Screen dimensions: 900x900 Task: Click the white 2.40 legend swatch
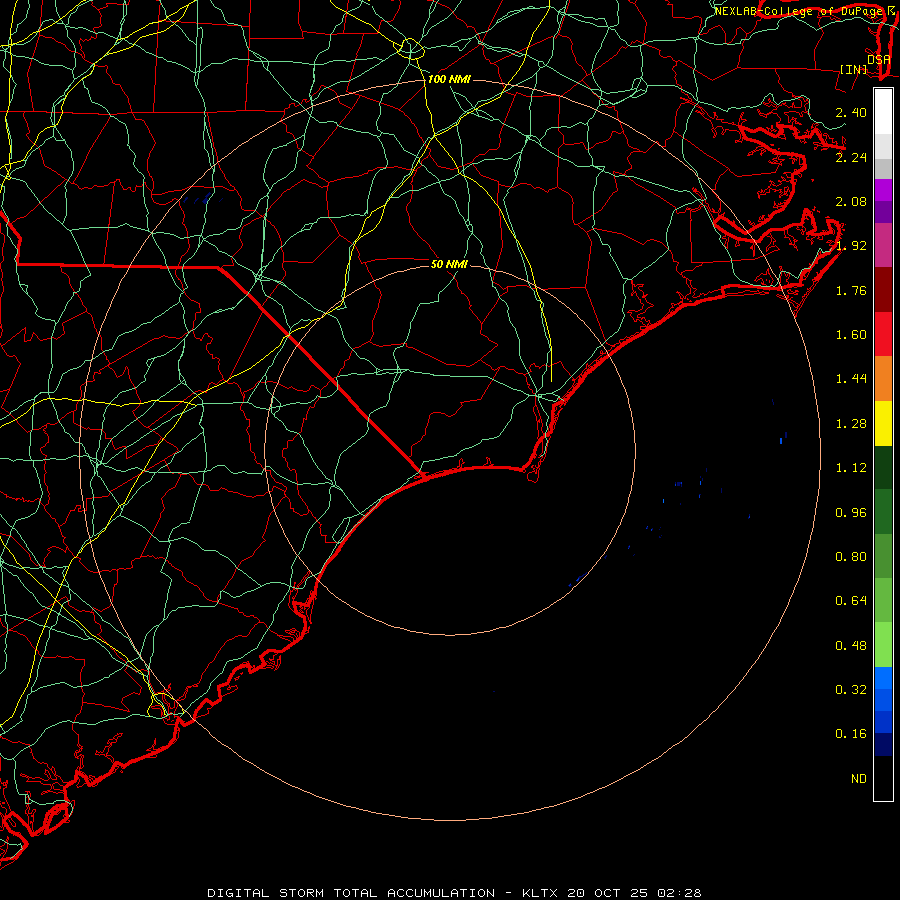tap(883, 112)
